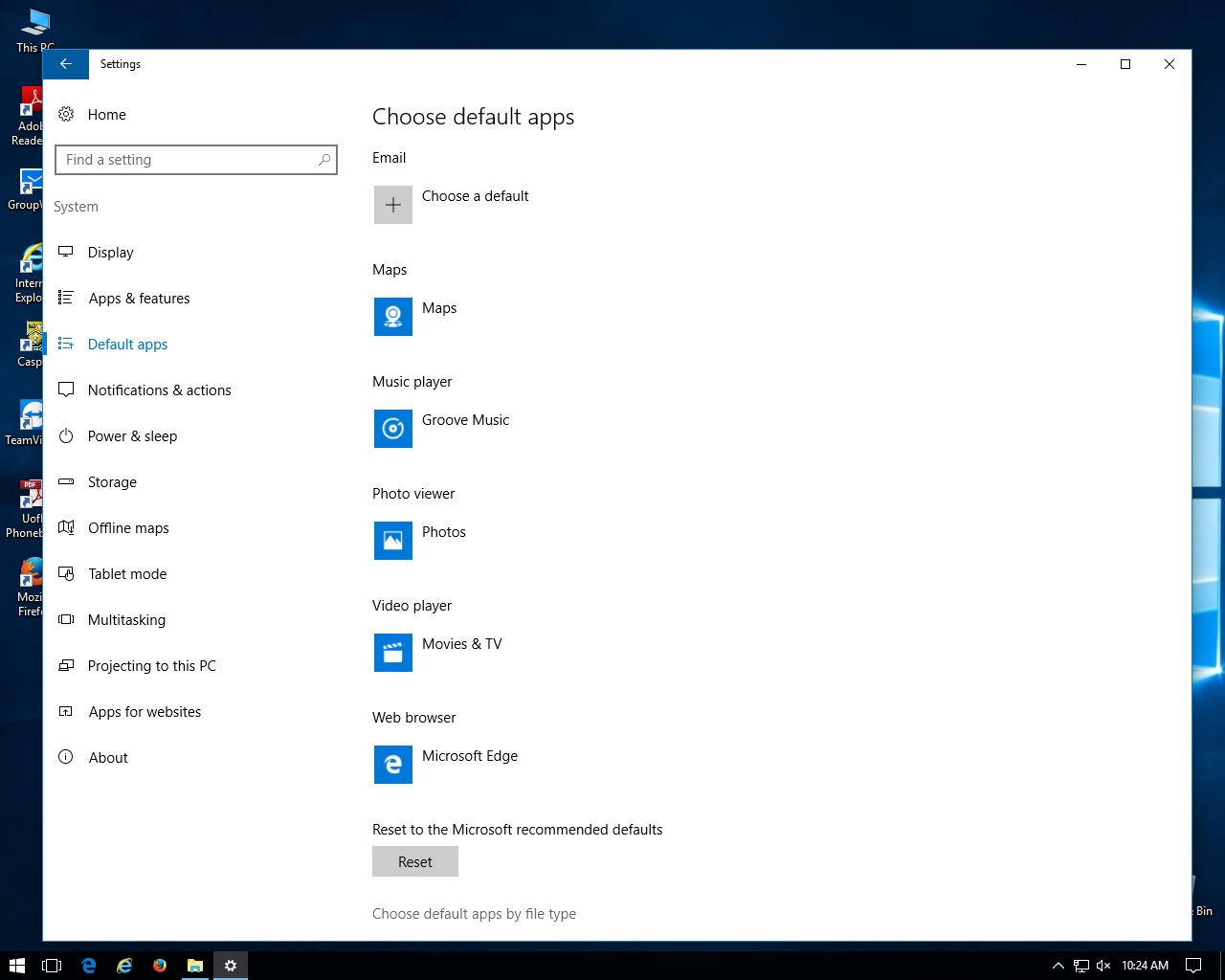This screenshot has height=980, width=1225.
Task: Show hidden system tray icons
Action: (x=1058, y=966)
